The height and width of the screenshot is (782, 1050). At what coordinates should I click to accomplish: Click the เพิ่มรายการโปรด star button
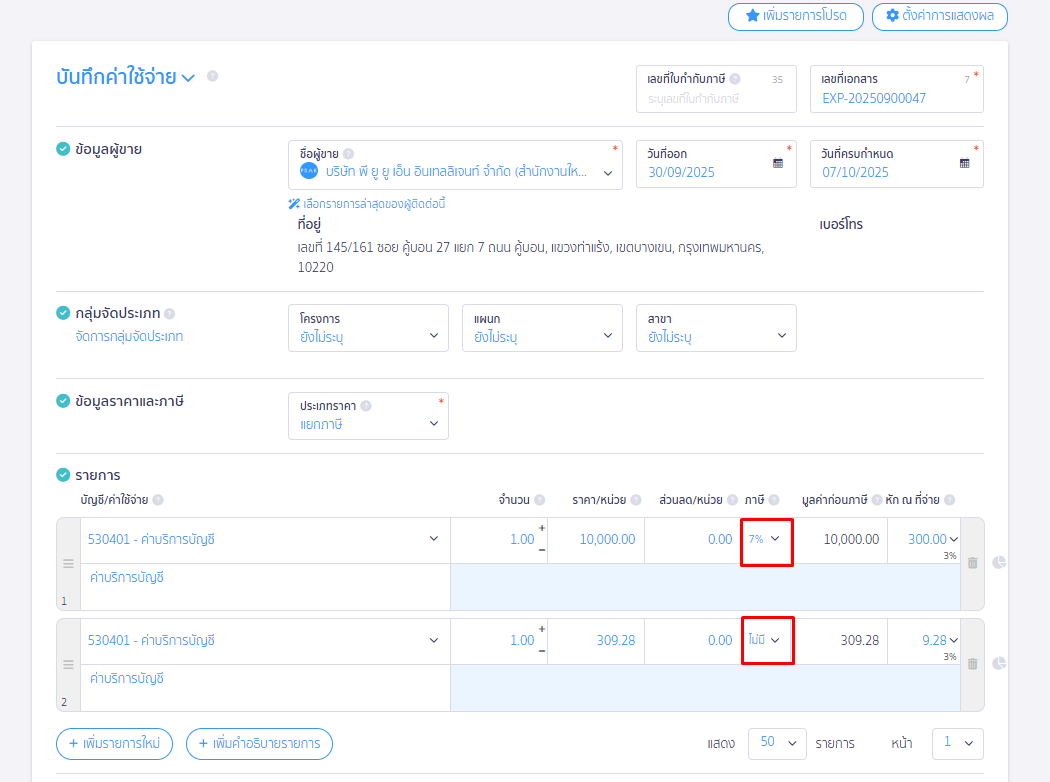click(795, 16)
